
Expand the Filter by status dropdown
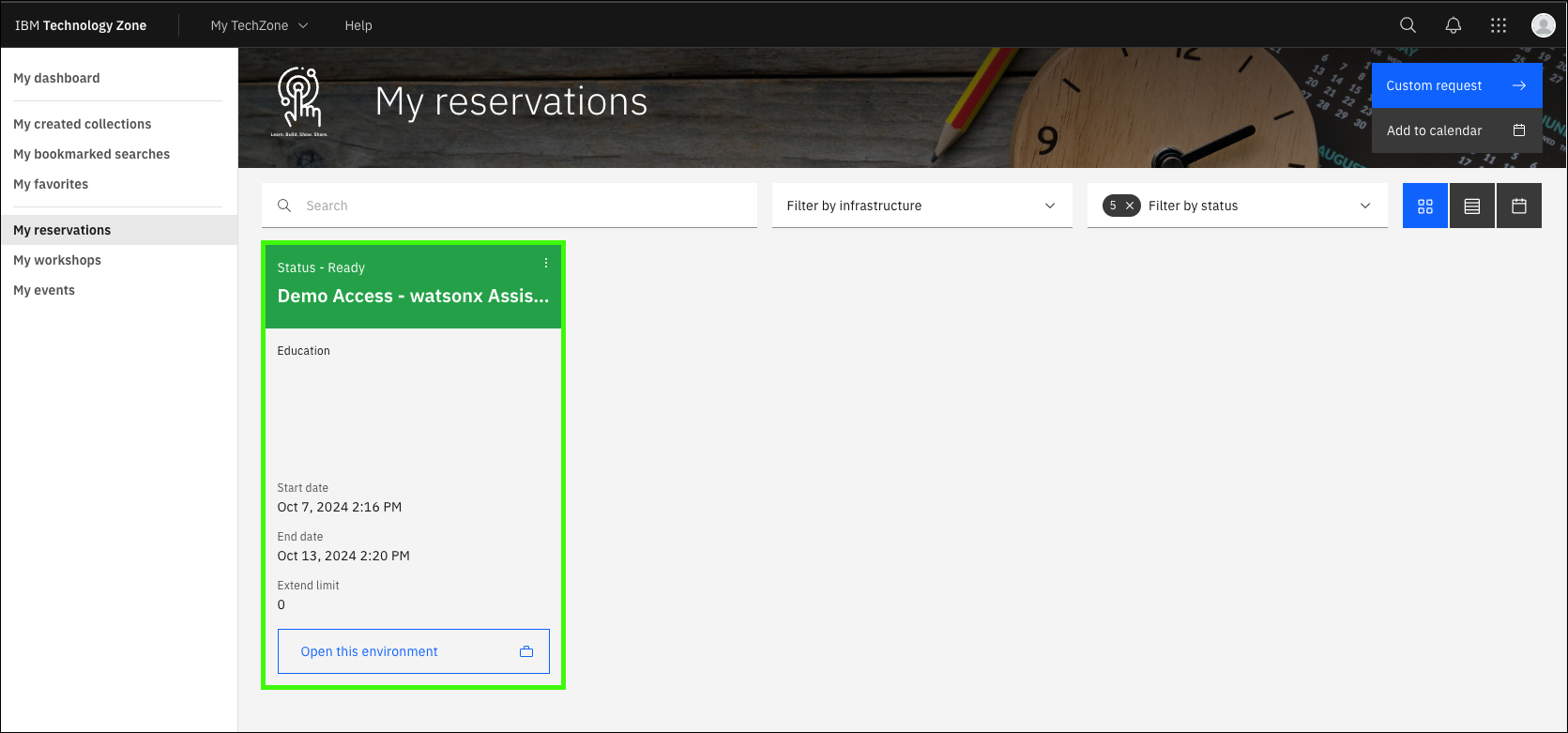pyautogui.click(x=1257, y=206)
